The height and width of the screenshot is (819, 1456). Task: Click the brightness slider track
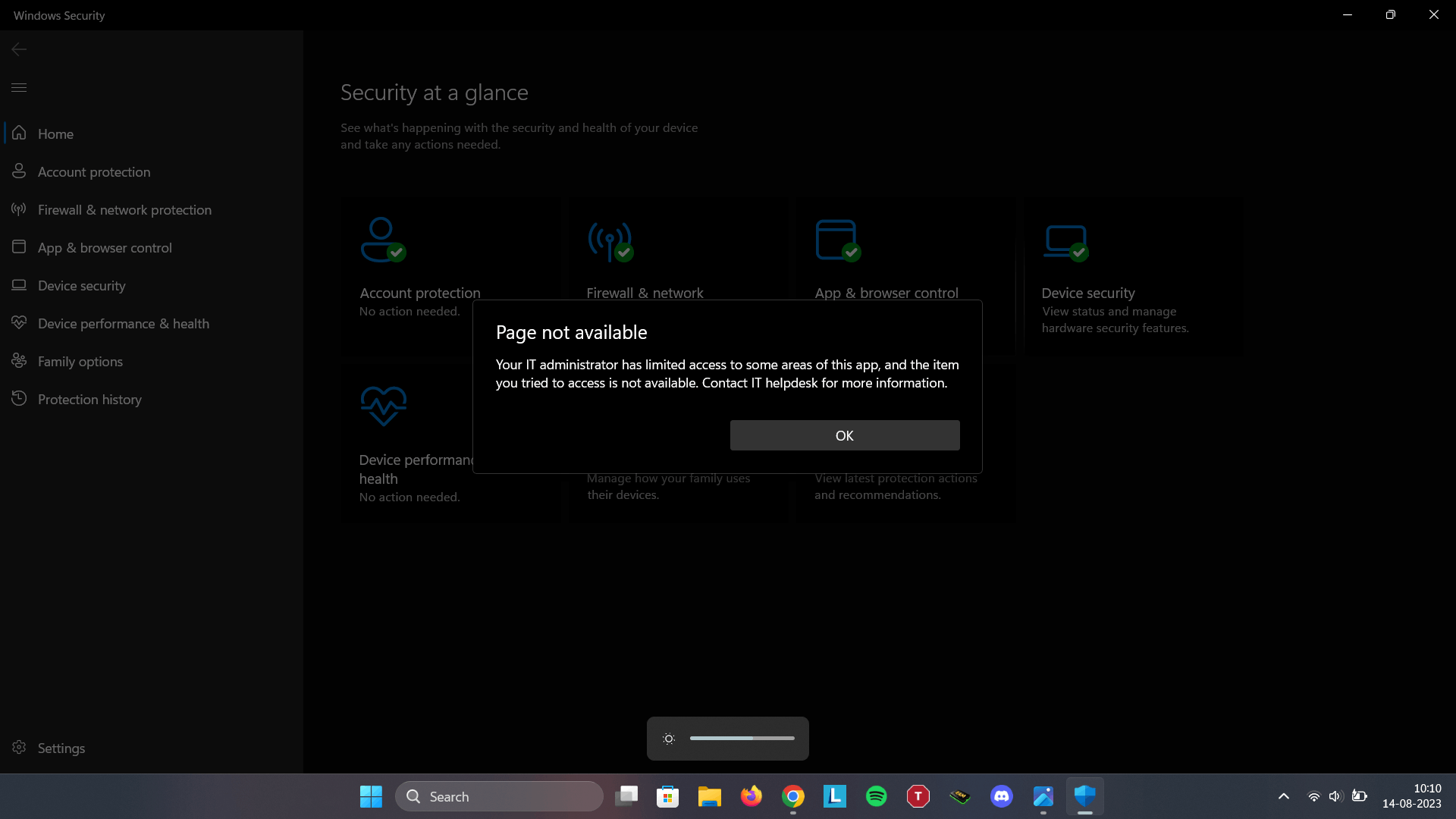pos(742,738)
